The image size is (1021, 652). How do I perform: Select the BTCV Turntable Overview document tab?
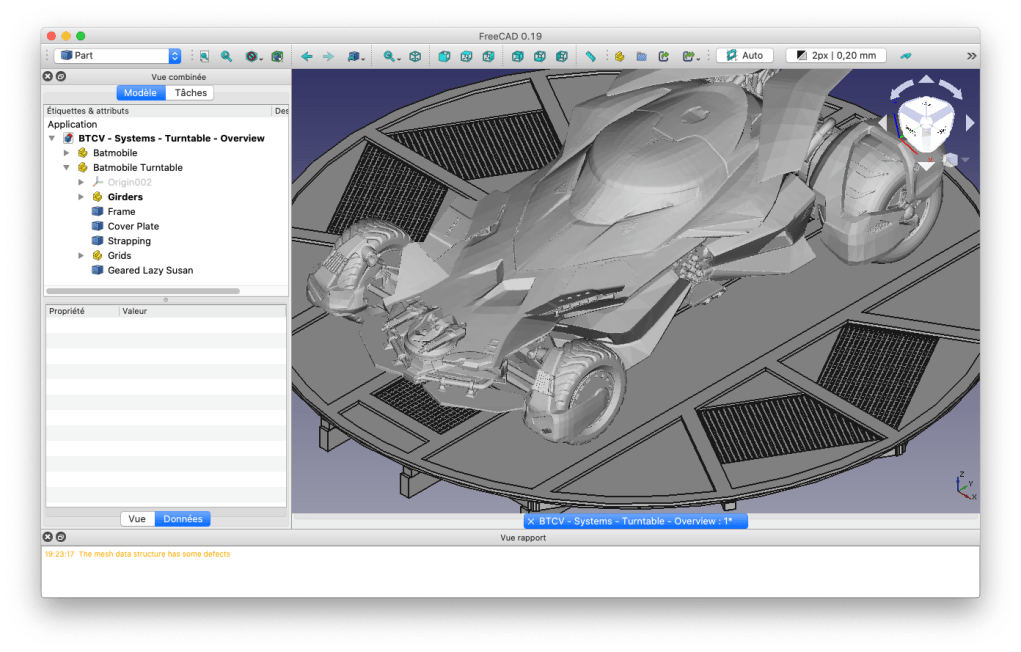click(637, 521)
